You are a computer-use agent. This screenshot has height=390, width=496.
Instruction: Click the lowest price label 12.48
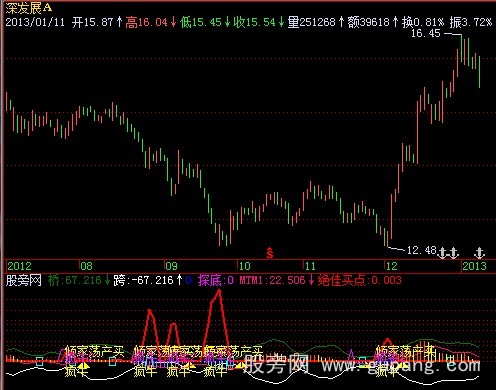click(422, 250)
